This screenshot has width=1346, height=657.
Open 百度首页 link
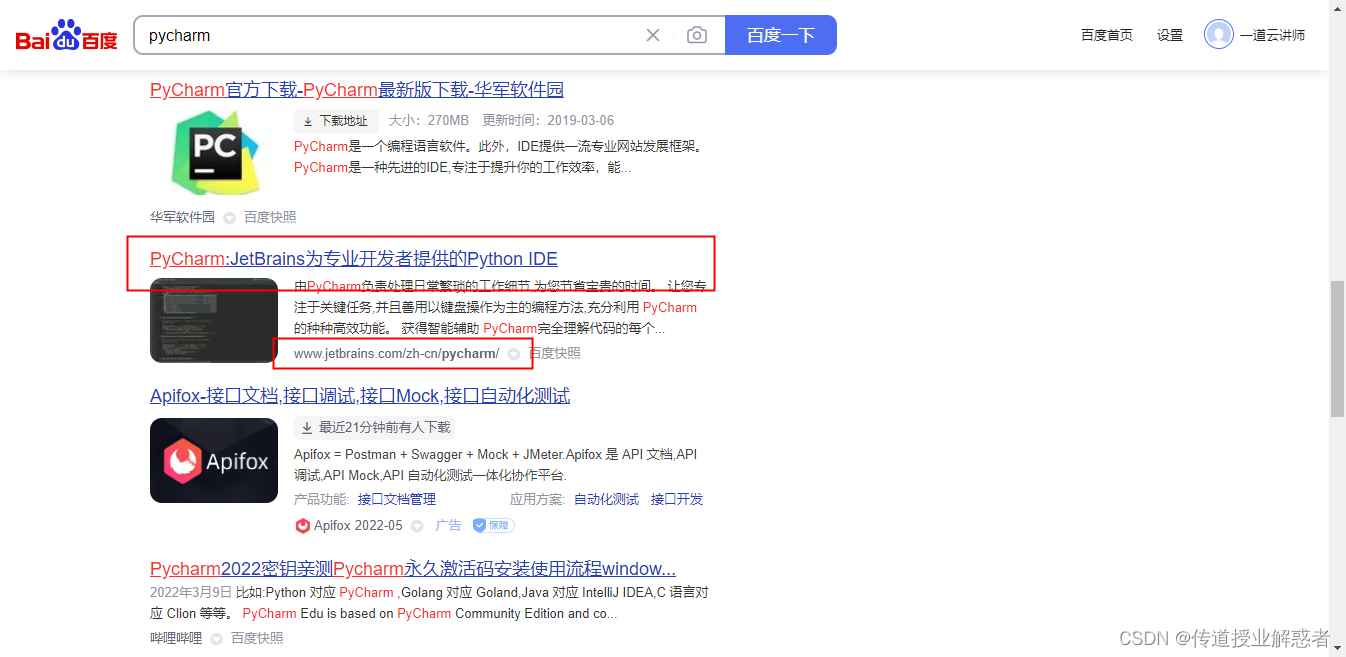pyautogui.click(x=1107, y=35)
